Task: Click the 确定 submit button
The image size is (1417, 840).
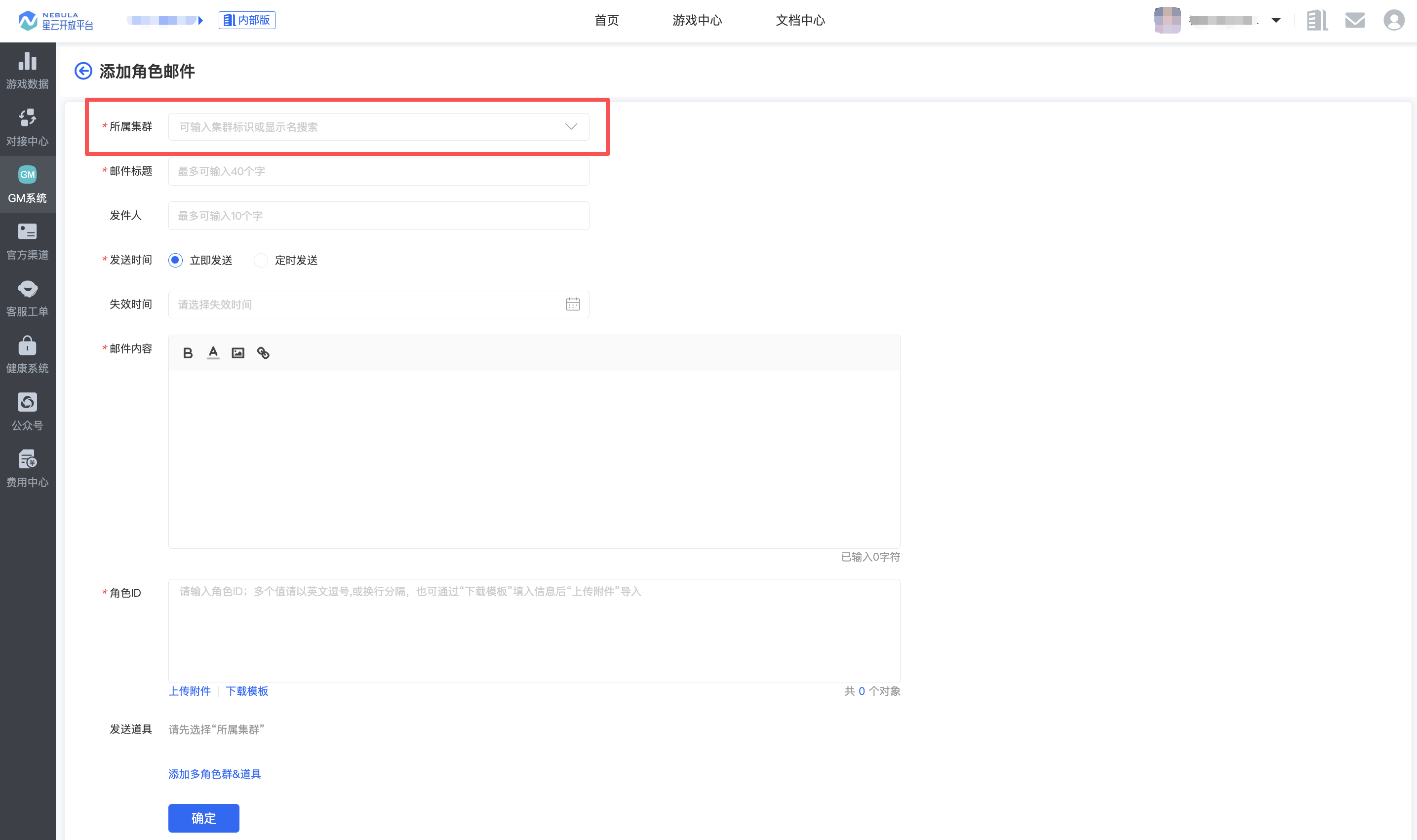Action: click(x=203, y=818)
